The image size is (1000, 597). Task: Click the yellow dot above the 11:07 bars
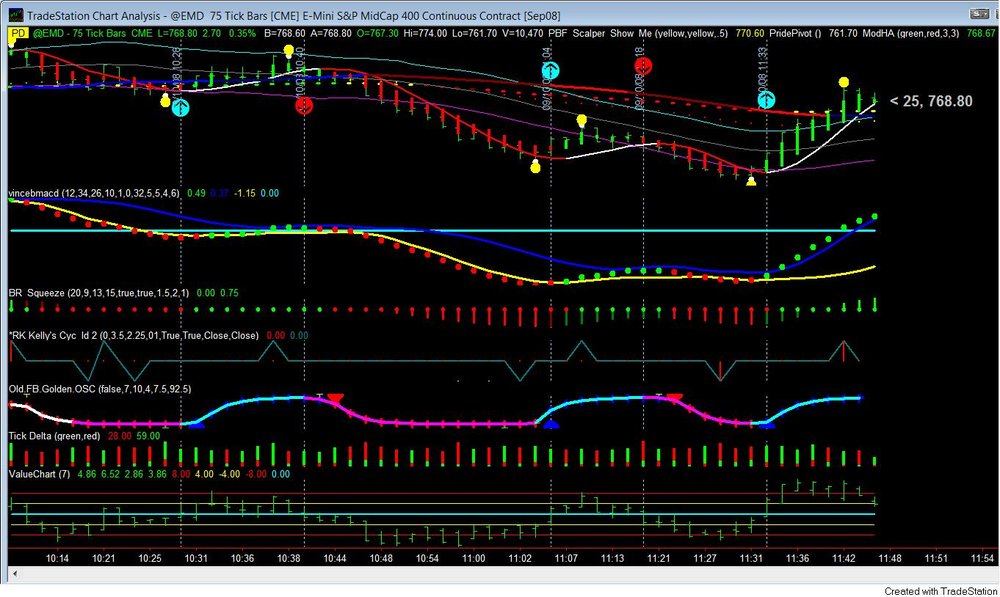pyautogui.click(x=581, y=120)
